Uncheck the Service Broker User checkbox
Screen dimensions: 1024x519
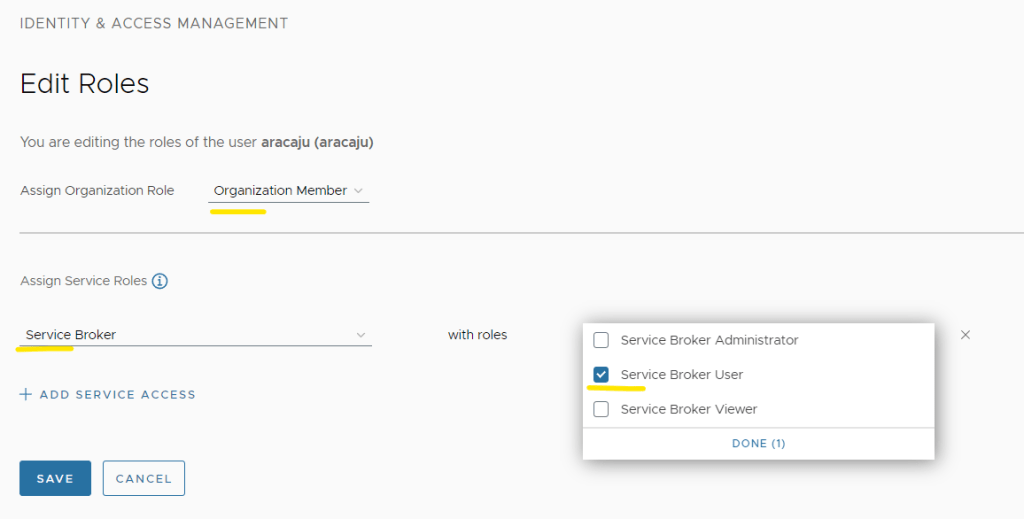click(x=601, y=374)
